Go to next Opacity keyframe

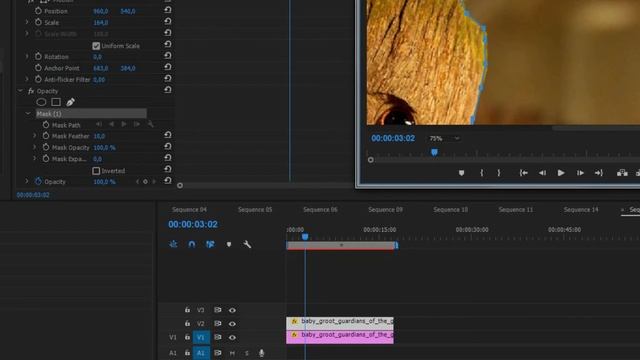click(x=154, y=182)
